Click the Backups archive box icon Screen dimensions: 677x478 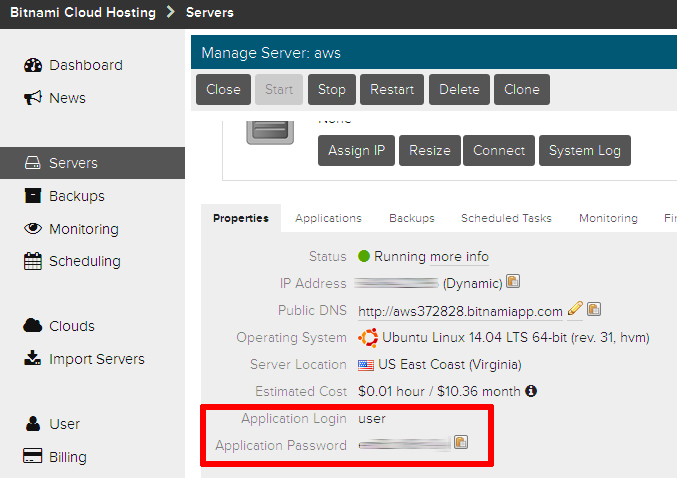click(x=33, y=196)
